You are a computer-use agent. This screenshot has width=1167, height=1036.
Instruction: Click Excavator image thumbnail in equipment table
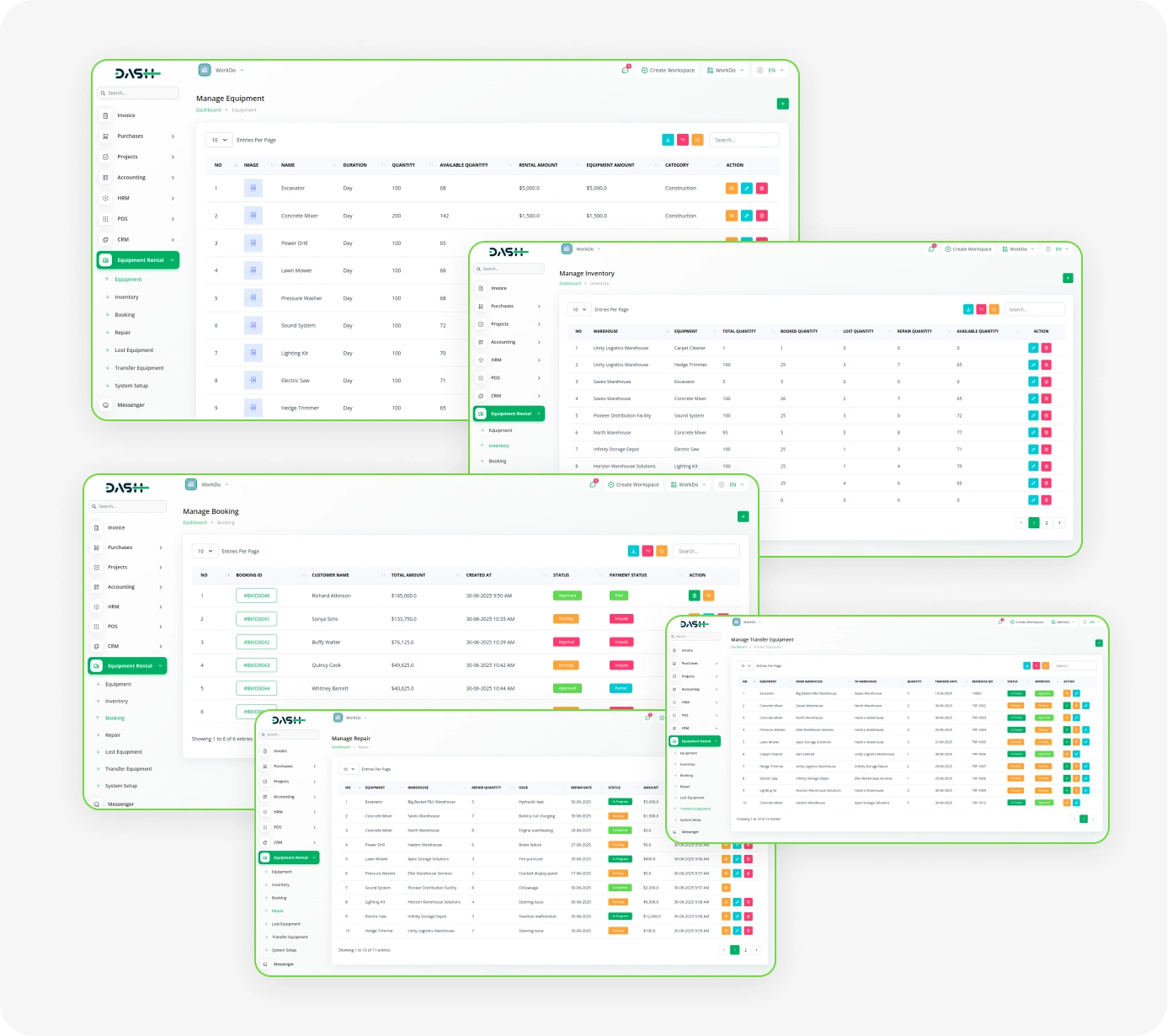pyautogui.click(x=253, y=189)
